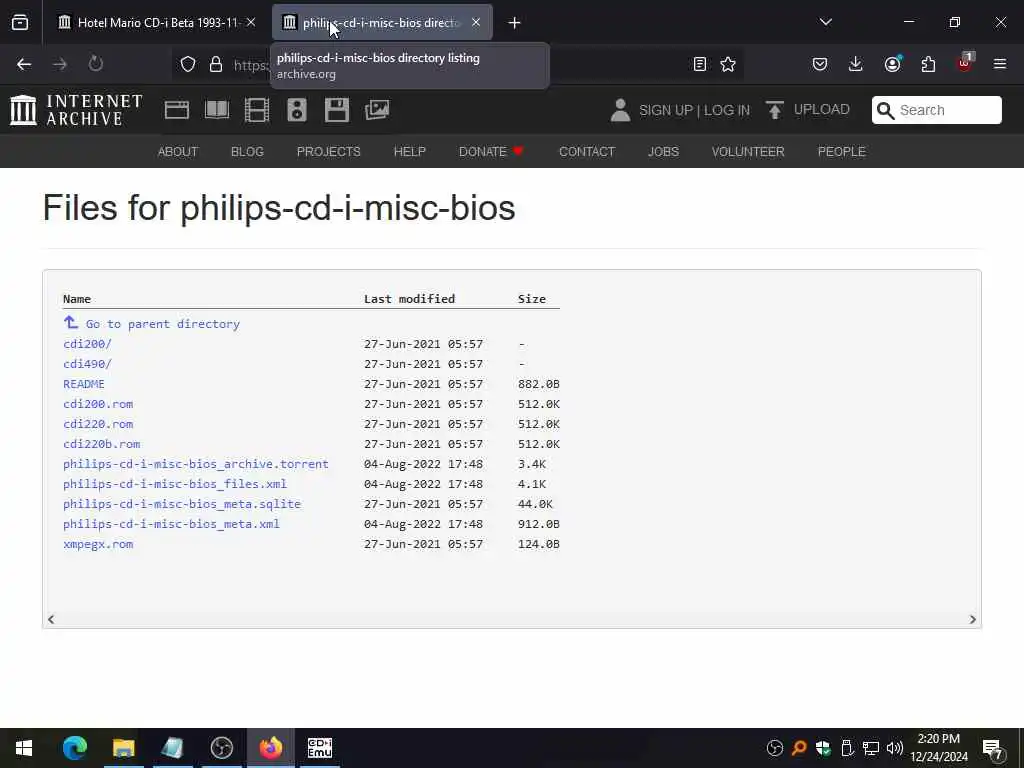Click the site padlock icon
1024x768 pixels.
216,64
